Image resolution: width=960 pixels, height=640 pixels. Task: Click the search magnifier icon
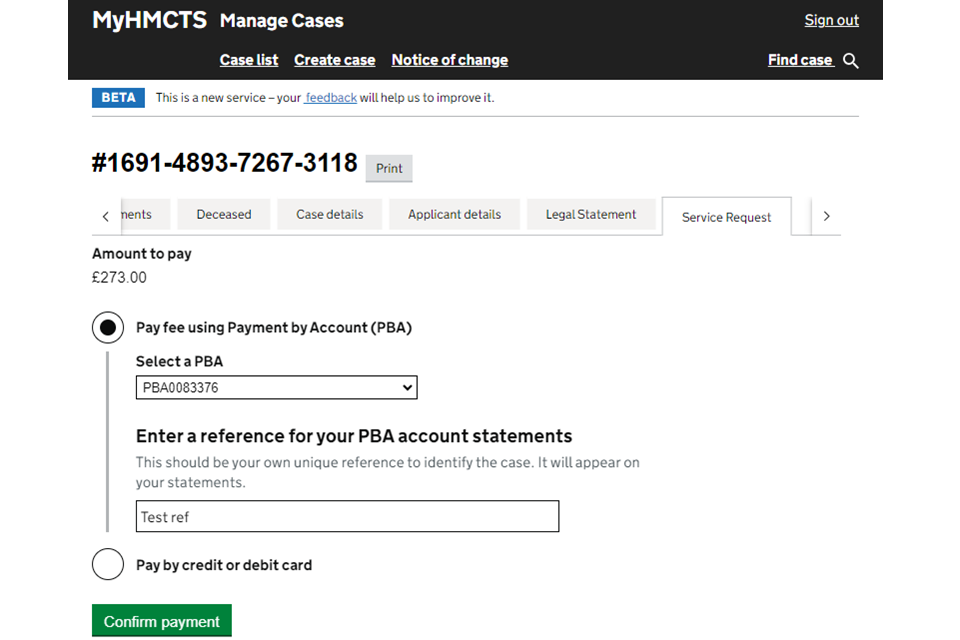[851, 61]
